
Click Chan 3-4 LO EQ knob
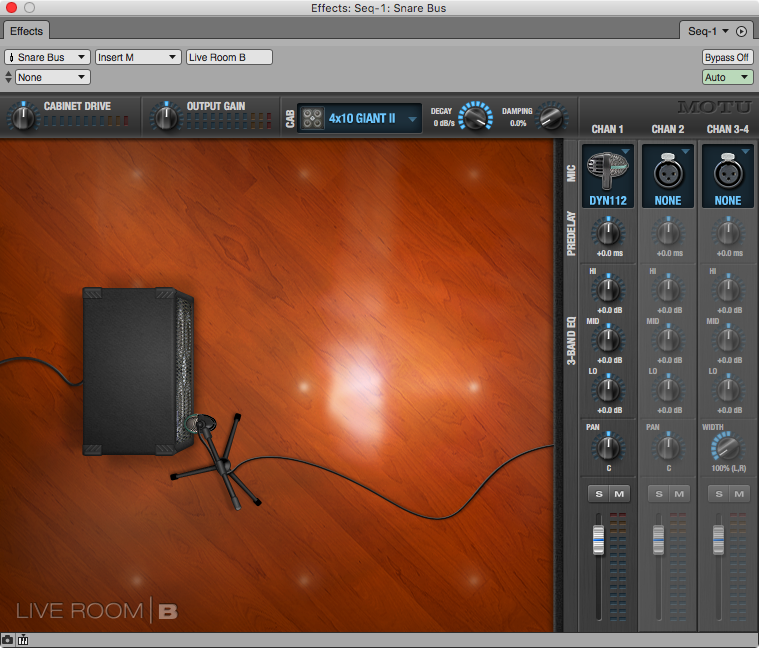pyautogui.click(x=728, y=390)
